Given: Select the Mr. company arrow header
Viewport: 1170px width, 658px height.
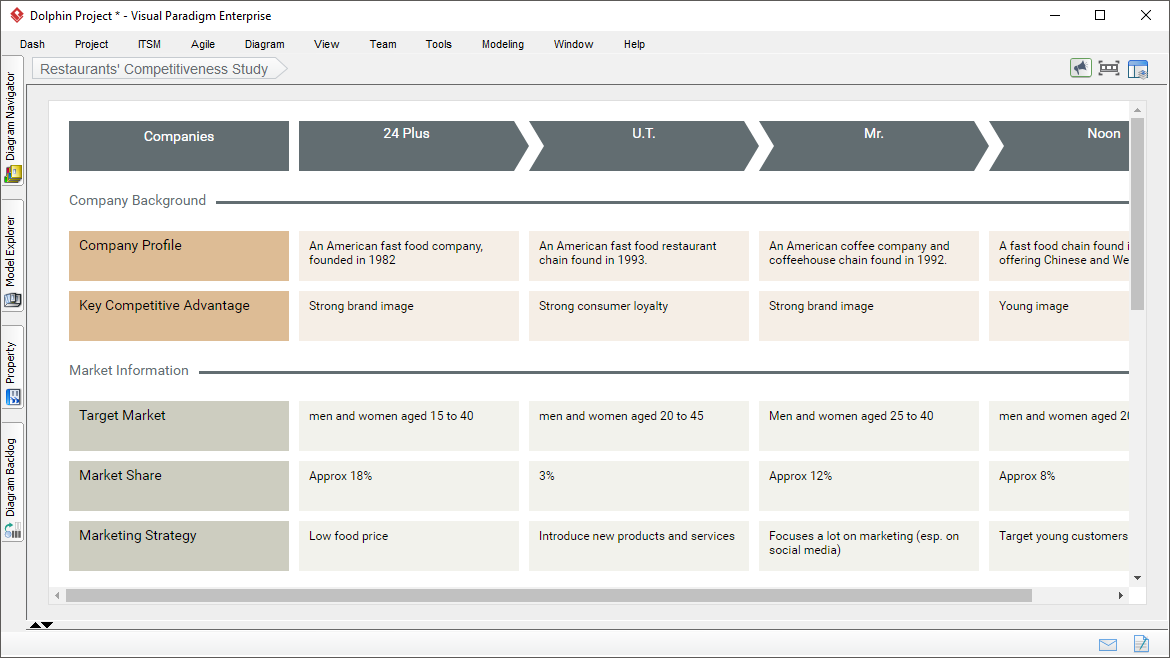Looking at the screenshot, I should click(x=873, y=146).
